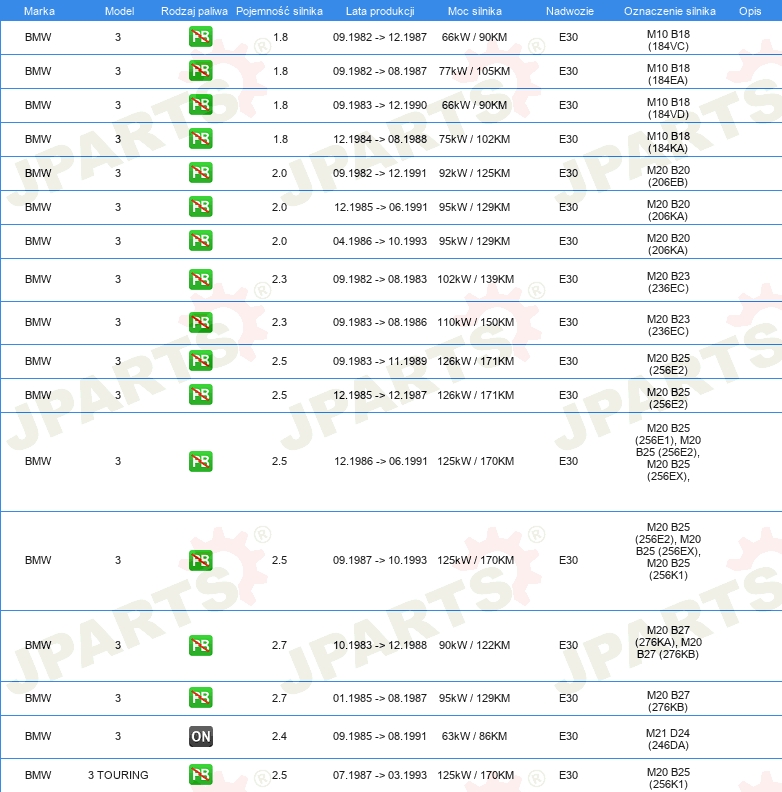This screenshot has width=782, height=792.
Task: Click production dates 09.1983 -> 08.1986
Action: click(380, 322)
